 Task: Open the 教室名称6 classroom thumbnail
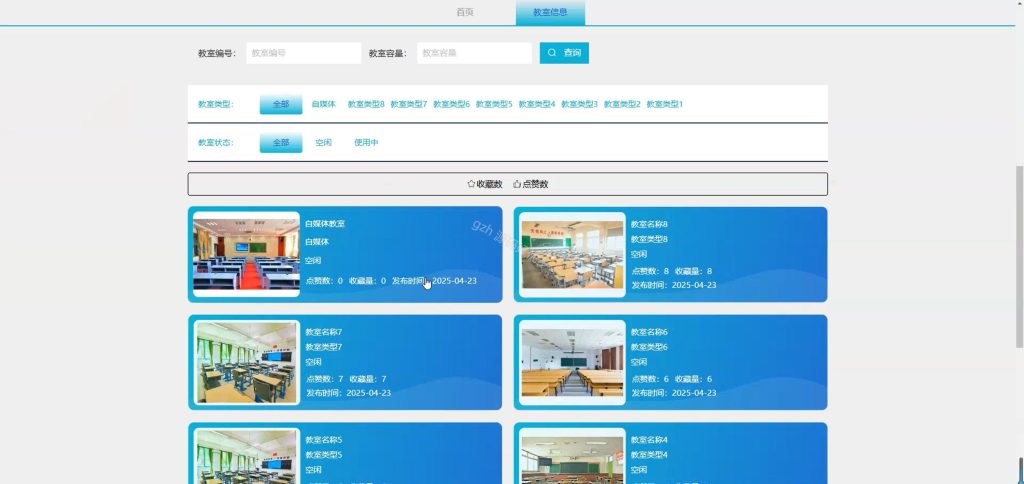coord(572,362)
